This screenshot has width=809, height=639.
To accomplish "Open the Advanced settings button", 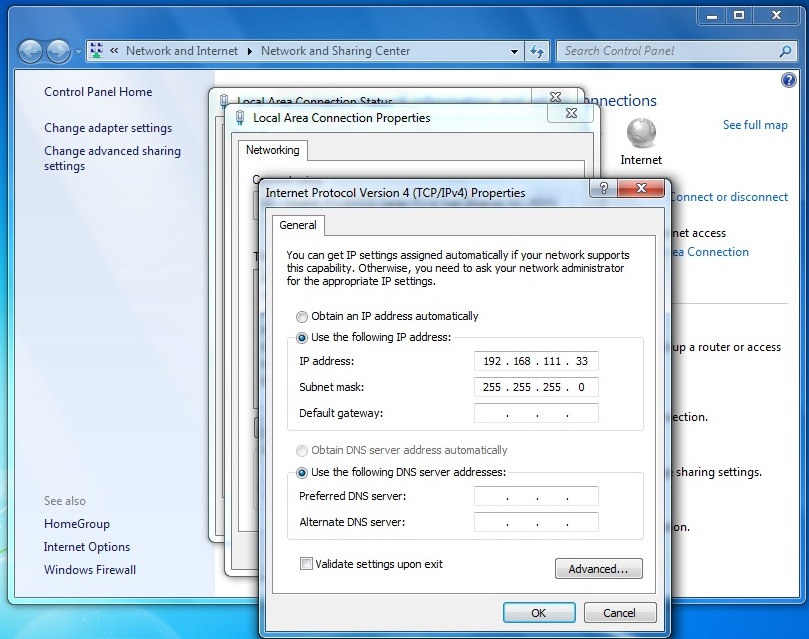I will pos(598,569).
